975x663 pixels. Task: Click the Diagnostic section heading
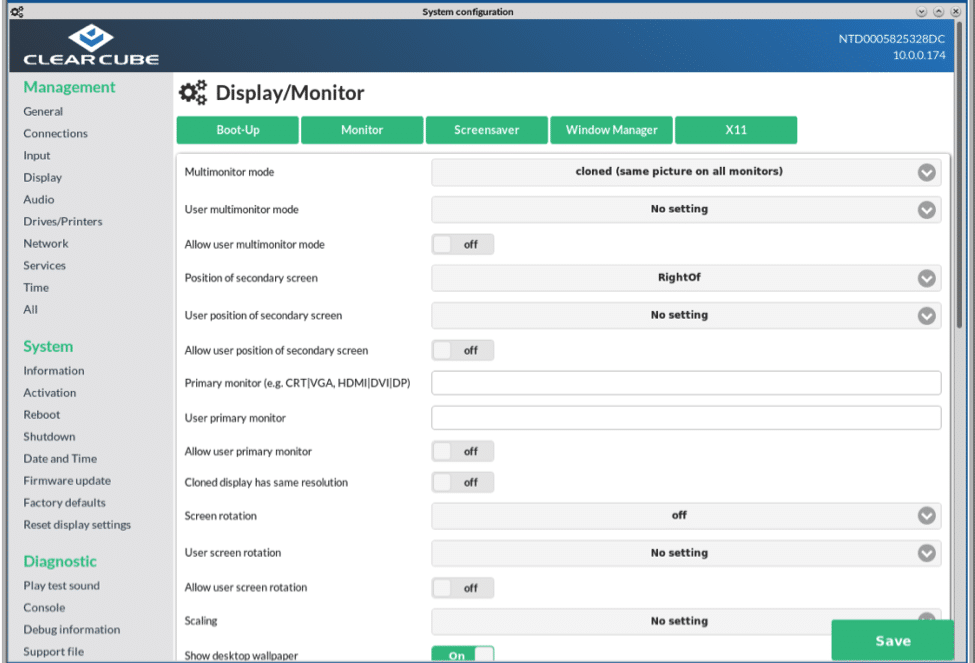pos(60,562)
